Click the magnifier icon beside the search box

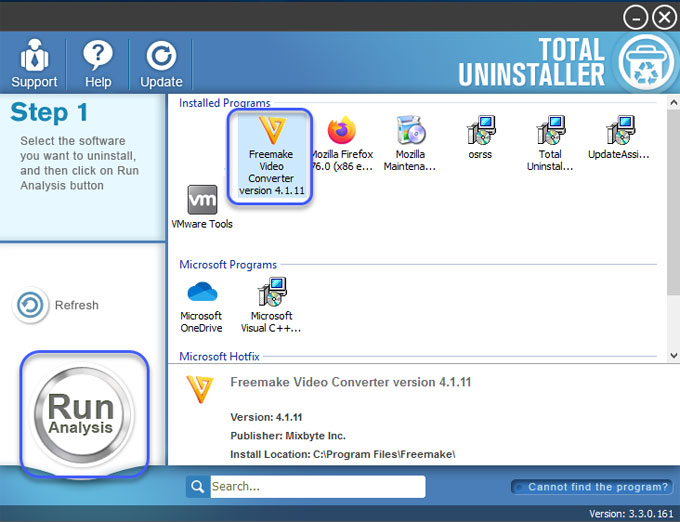(x=196, y=487)
